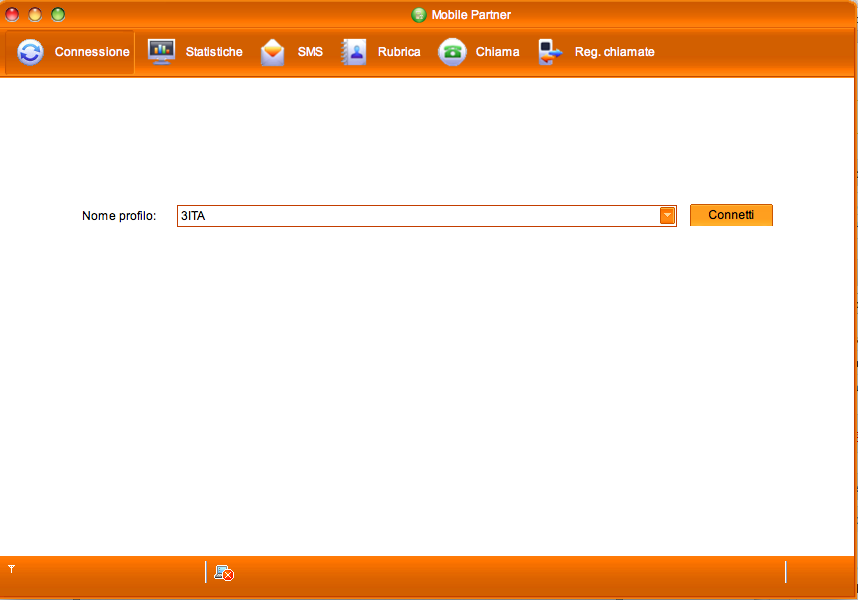Select the Chiama tab label
858x600 pixels.
[x=497, y=52]
